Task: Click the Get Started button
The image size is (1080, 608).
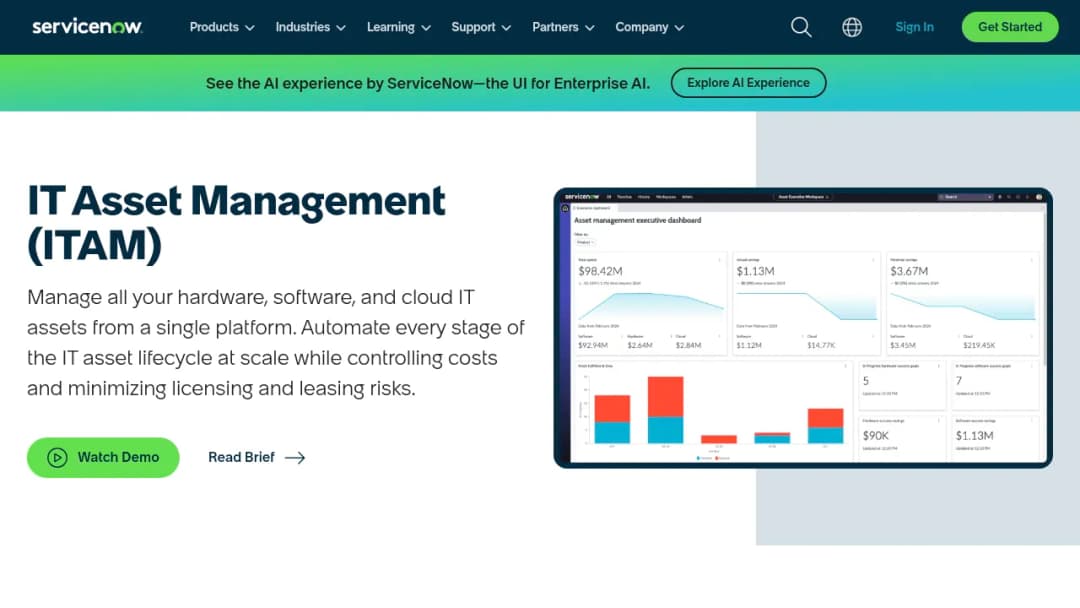Action: 1010,27
